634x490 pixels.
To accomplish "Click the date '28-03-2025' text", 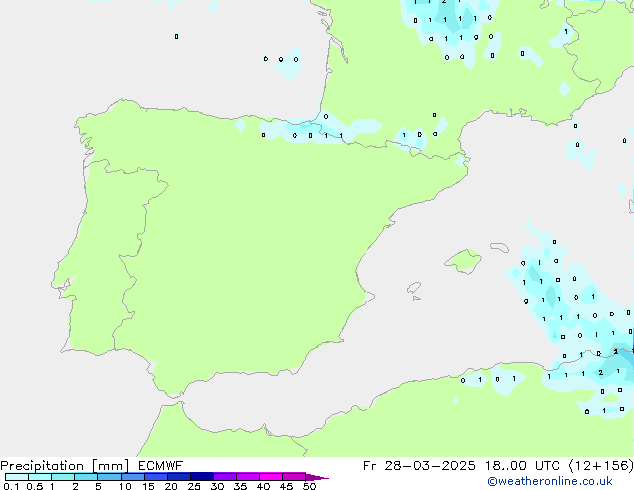I will click(x=430, y=466).
